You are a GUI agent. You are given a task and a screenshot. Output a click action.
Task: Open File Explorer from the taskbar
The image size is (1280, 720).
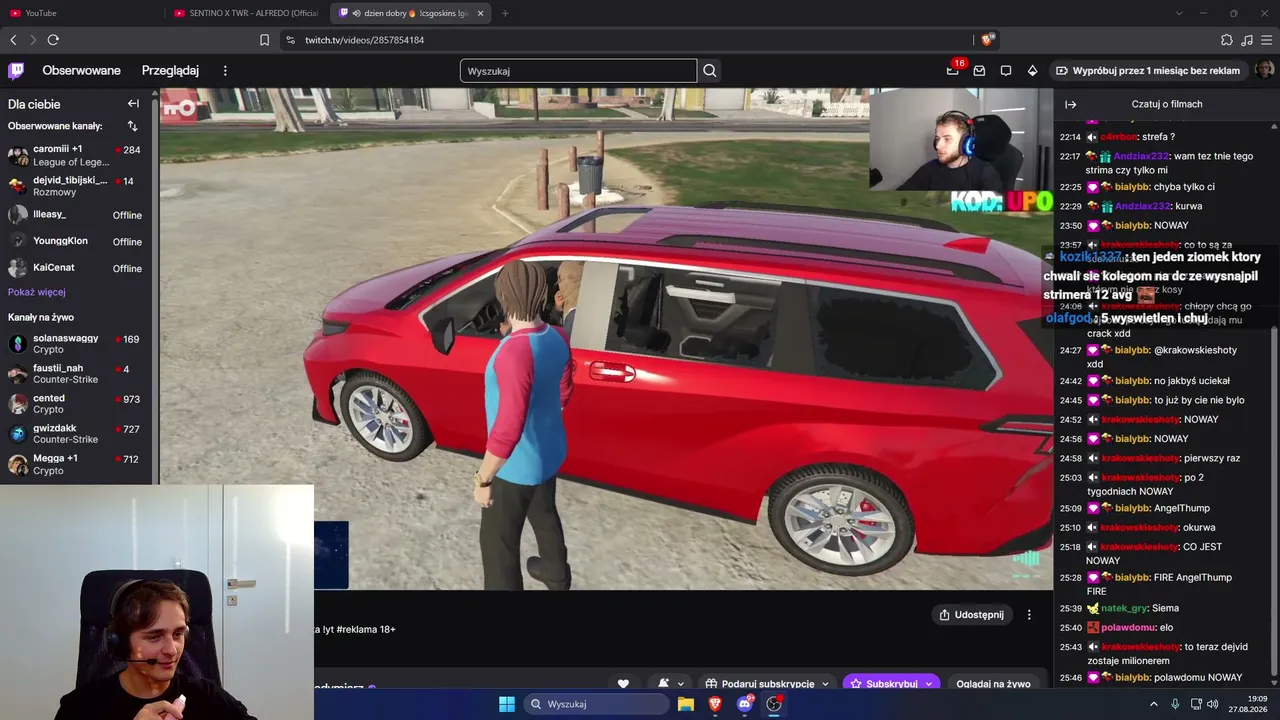(x=686, y=704)
